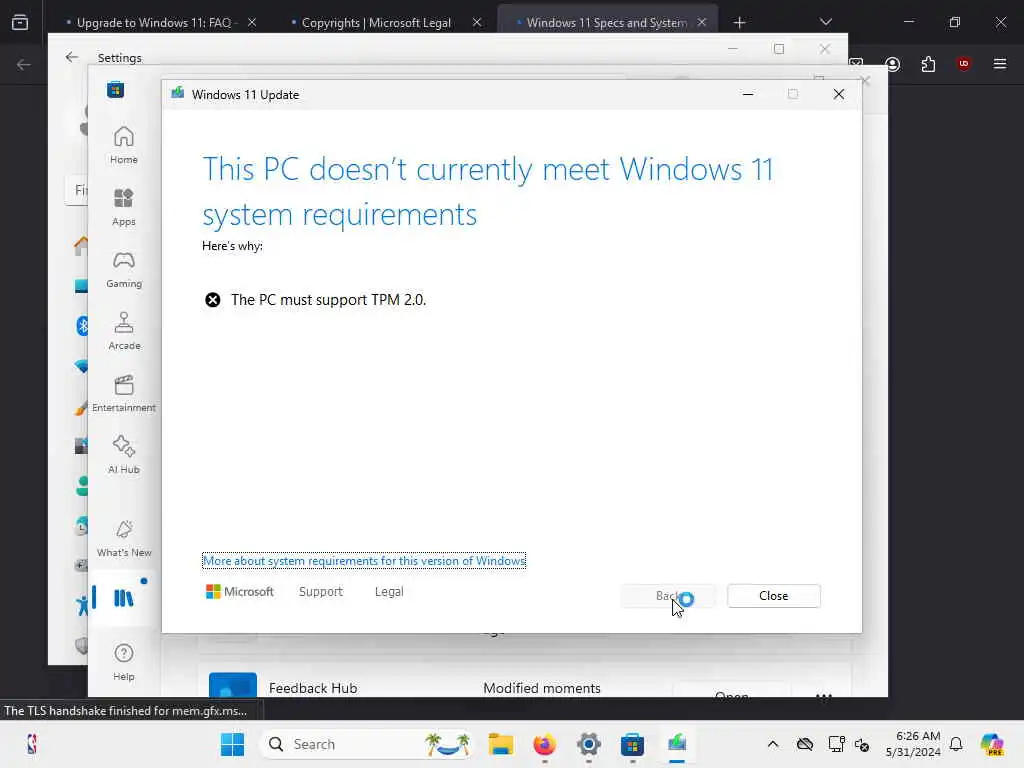Open File Explorer from taskbar
This screenshot has height=768, width=1024.
[501, 744]
